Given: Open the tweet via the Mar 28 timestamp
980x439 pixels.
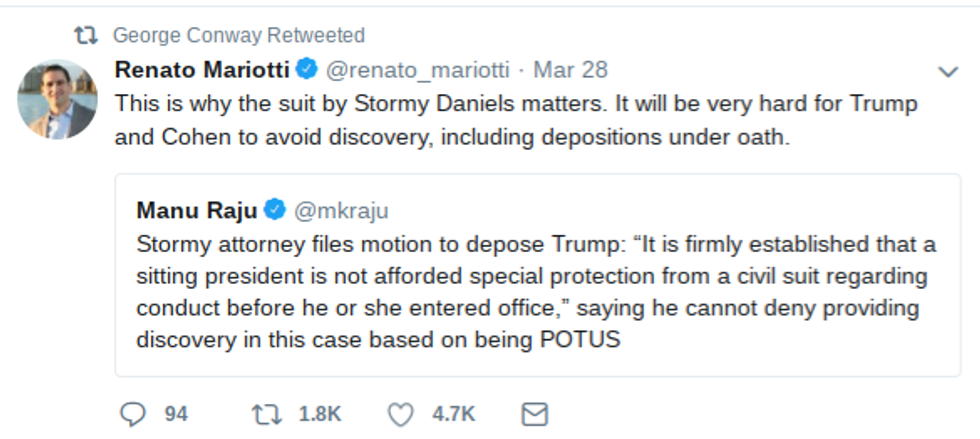Looking at the screenshot, I should [x=571, y=70].
